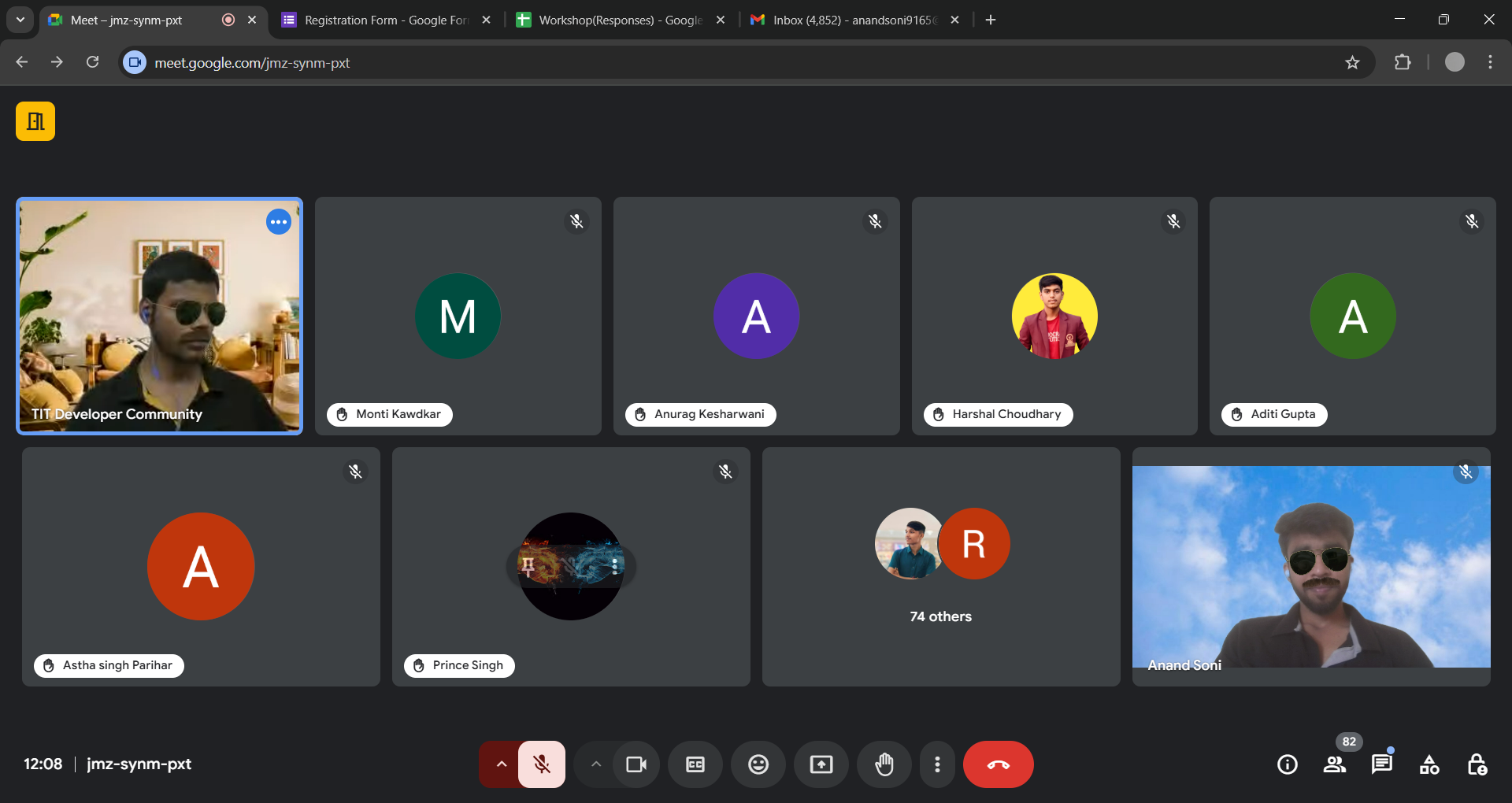Open more call options menu
The image size is (1512, 803).
pos(937,764)
